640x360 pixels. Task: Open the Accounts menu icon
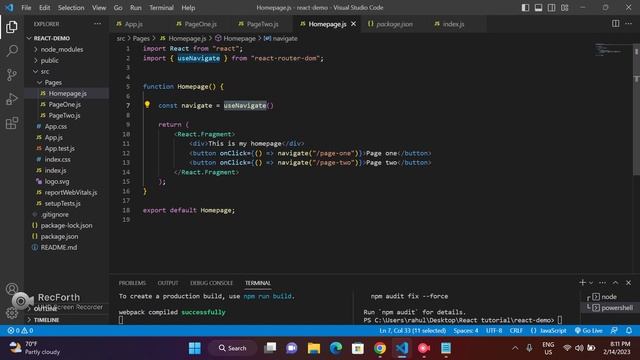[x=12, y=289]
